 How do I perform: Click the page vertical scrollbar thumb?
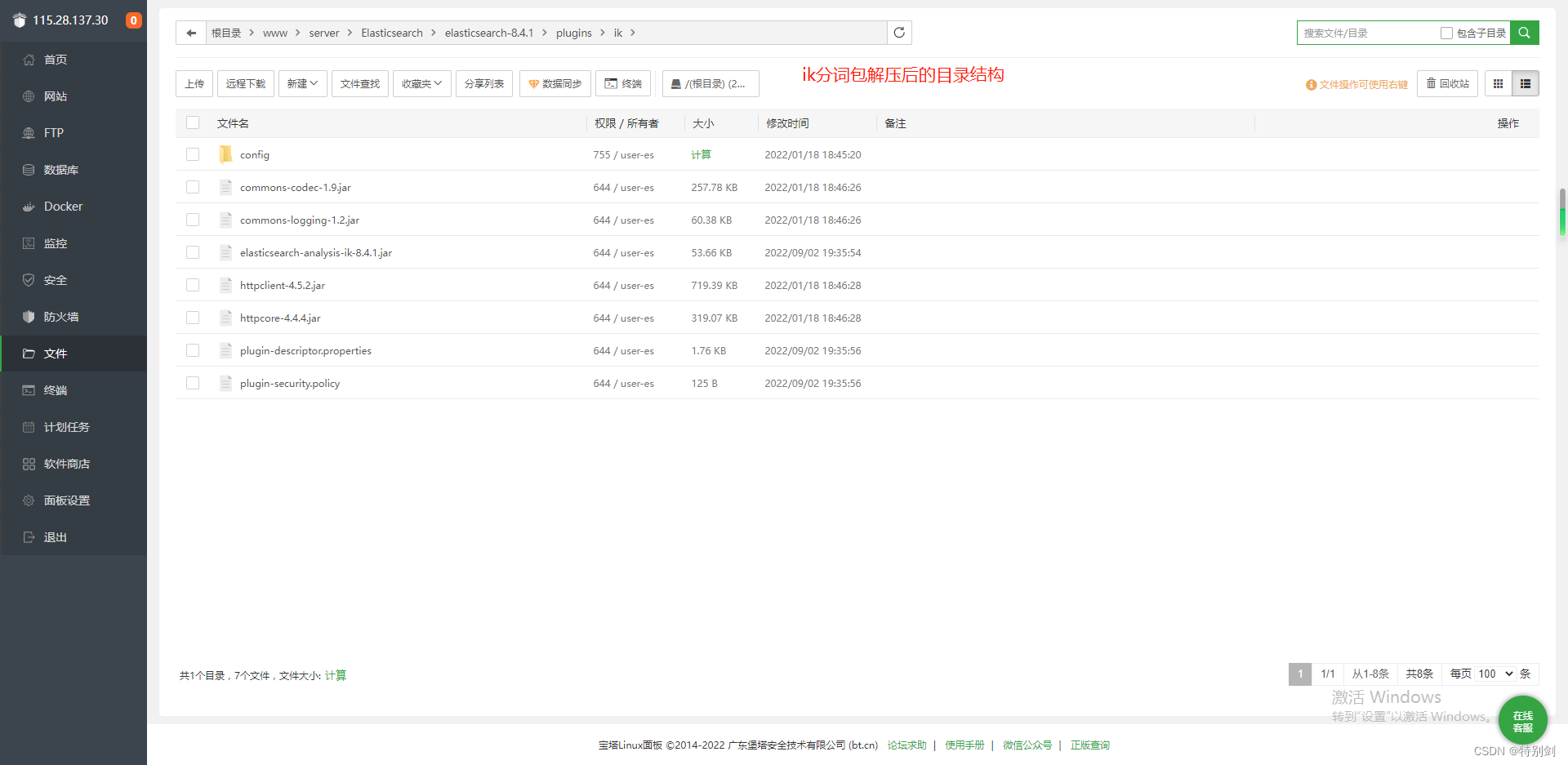pos(1562,212)
